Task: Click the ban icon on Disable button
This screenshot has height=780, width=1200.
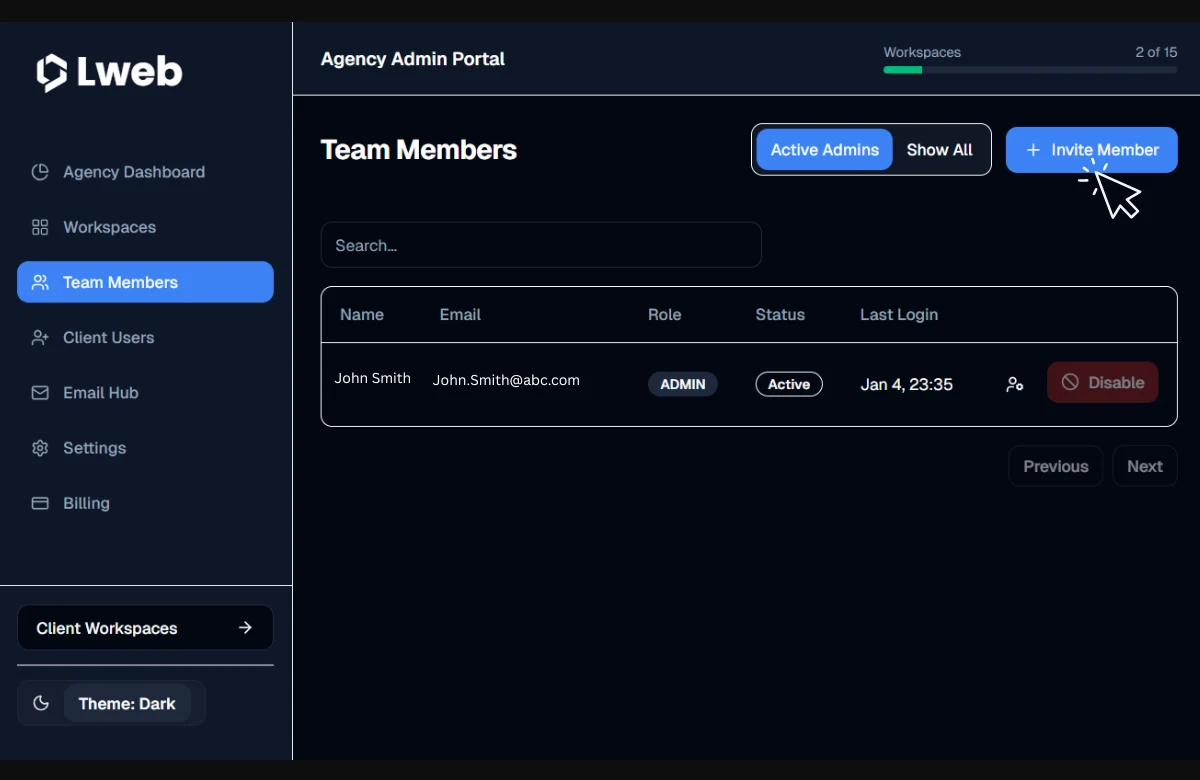Action: coord(1070,382)
